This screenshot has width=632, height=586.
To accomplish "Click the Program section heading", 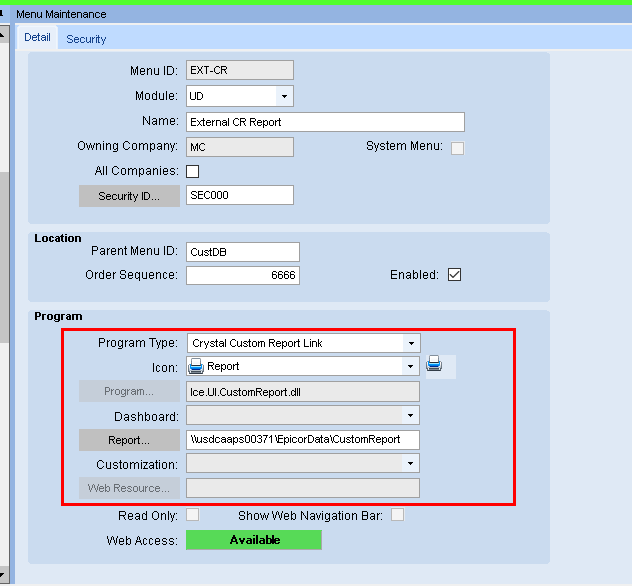I will (58, 316).
